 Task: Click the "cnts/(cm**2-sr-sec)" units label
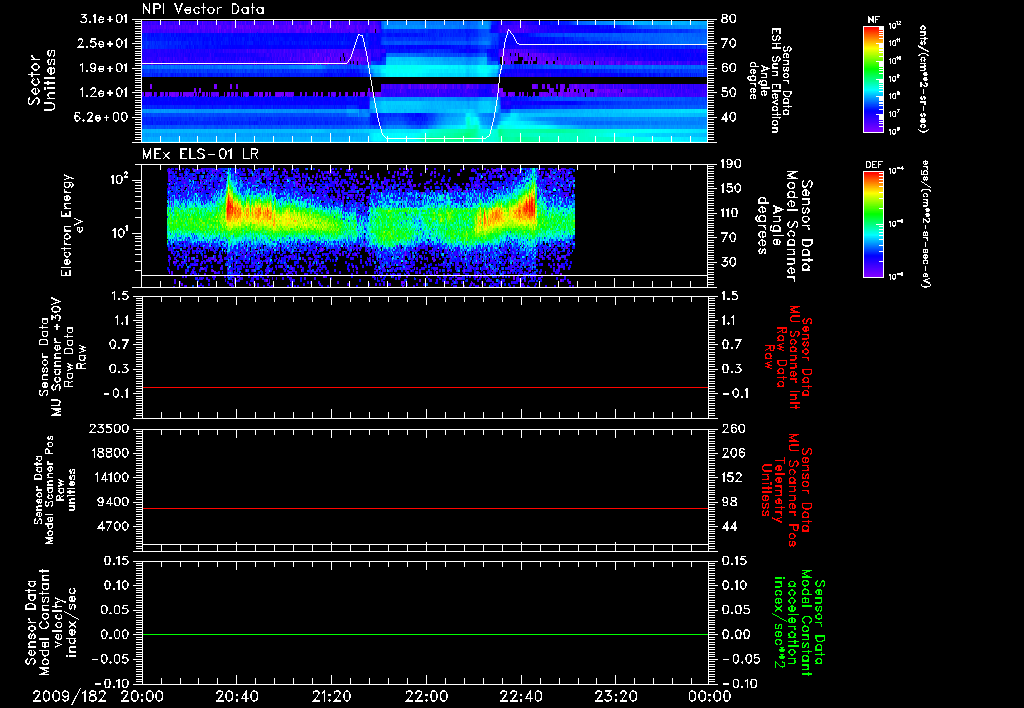(922, 78)
